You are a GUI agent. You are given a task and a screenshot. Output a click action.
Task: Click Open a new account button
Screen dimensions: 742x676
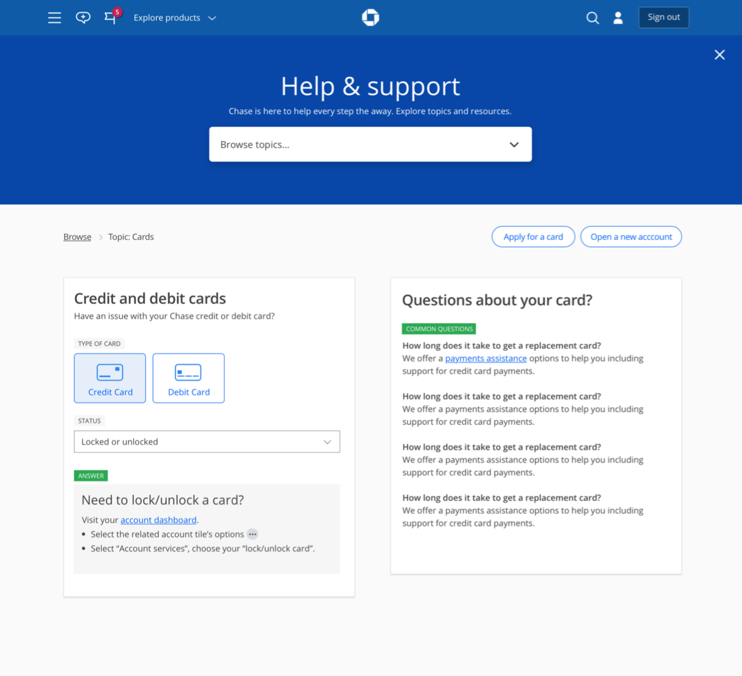point(631,237)
